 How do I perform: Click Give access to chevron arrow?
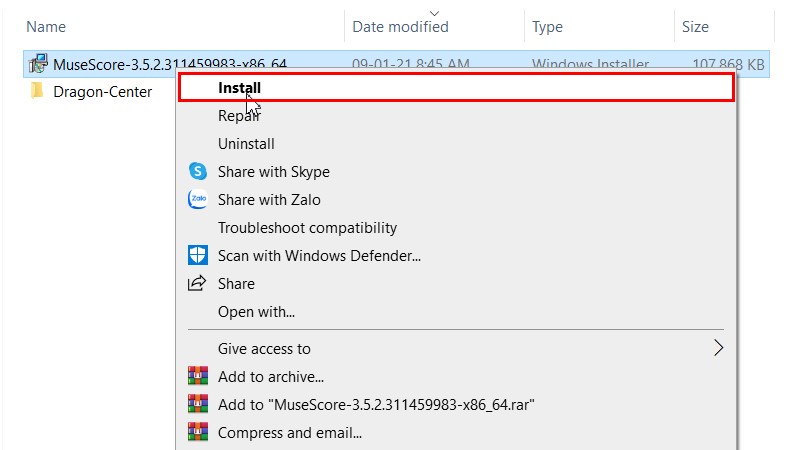[x=718, y=348]
